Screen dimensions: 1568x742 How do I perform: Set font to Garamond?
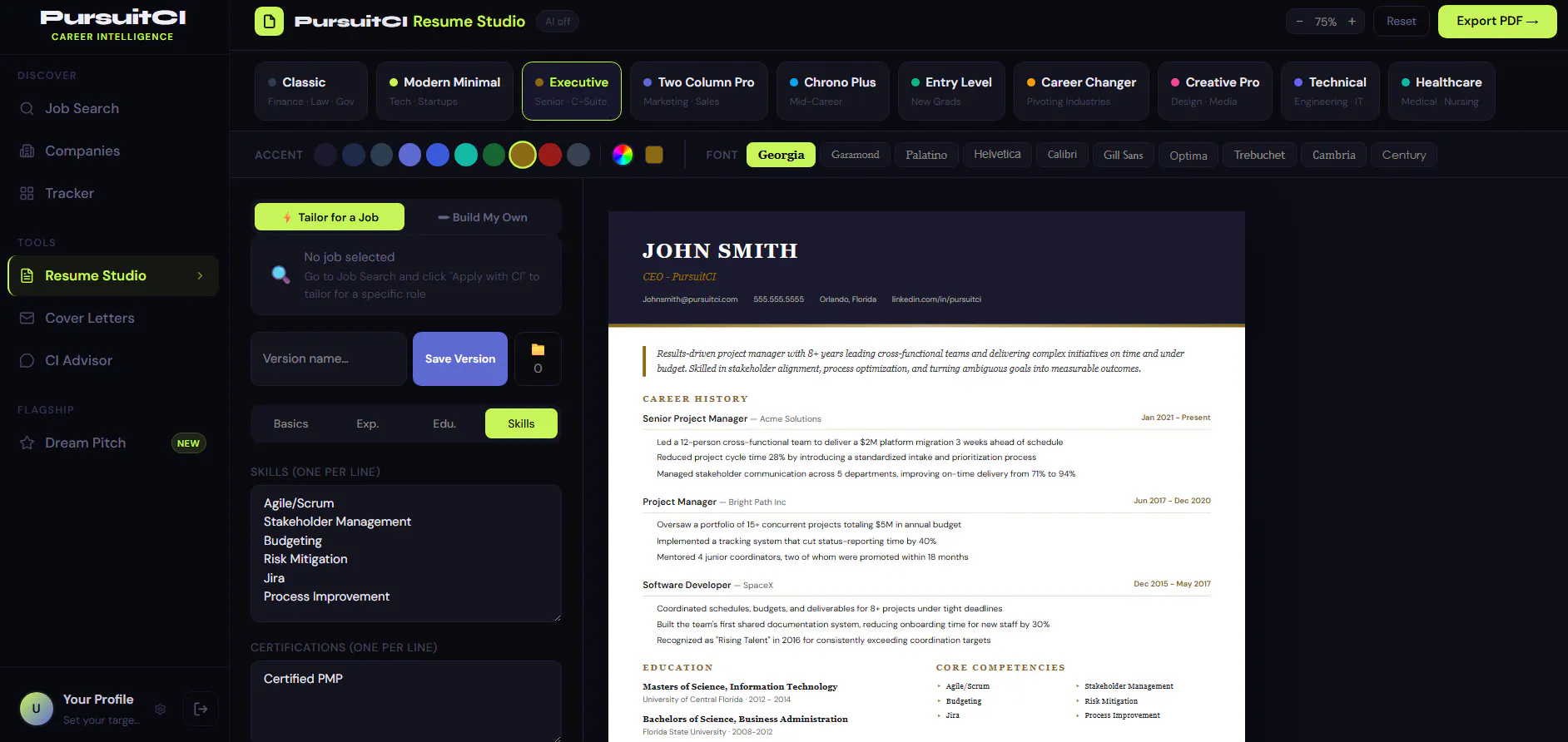click(x=856, y=155)
